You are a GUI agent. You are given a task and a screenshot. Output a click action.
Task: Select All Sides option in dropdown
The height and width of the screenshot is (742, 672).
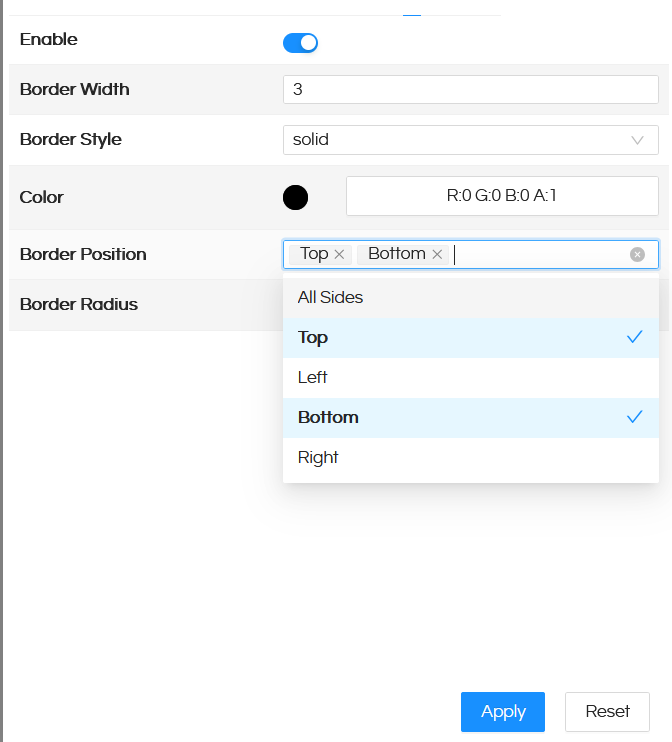(470, 298)
